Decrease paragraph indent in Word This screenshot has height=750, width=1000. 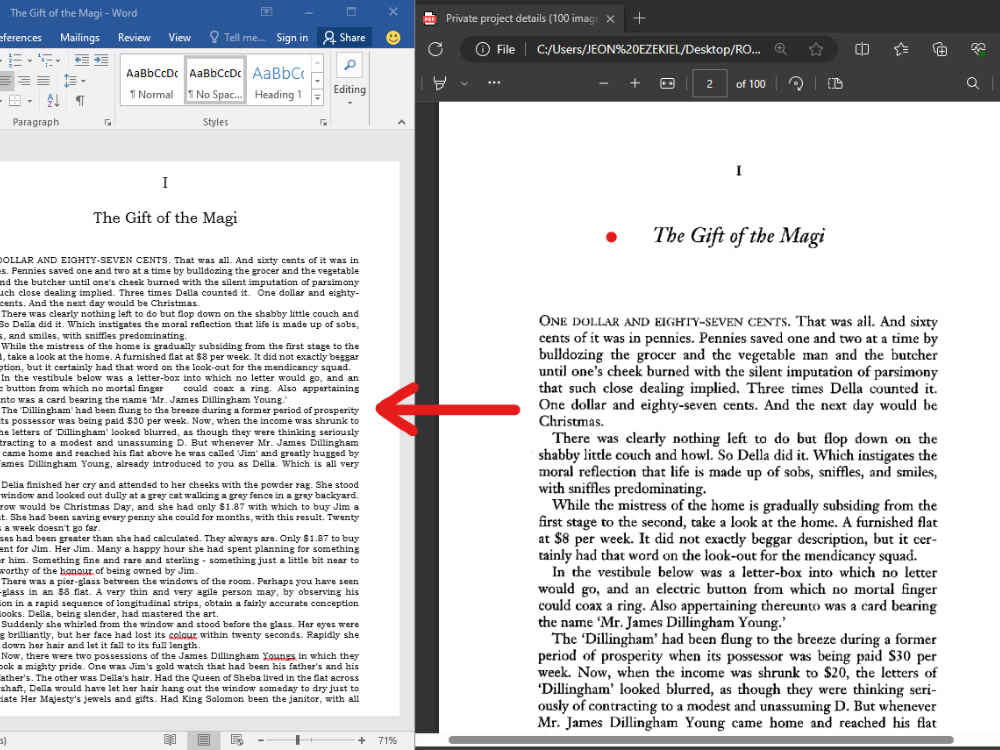[82, 60]
